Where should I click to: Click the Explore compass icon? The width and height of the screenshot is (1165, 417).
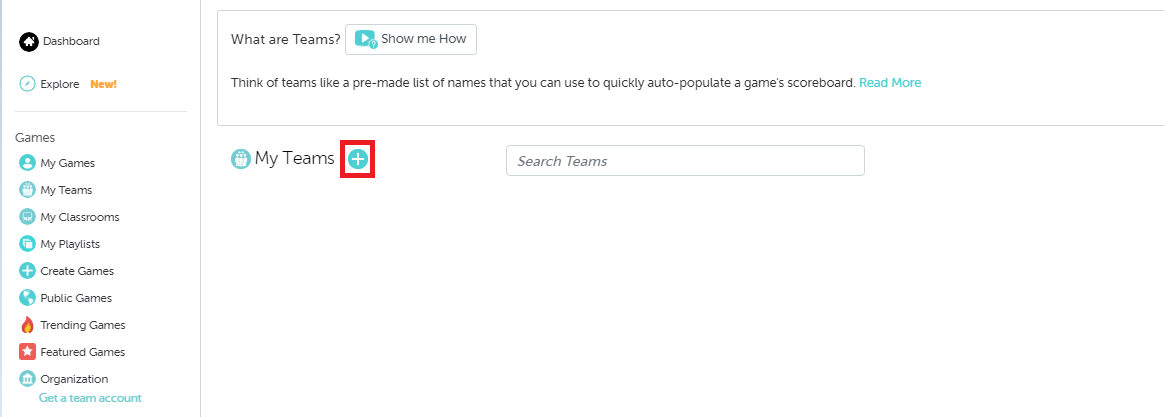[28, 84]
